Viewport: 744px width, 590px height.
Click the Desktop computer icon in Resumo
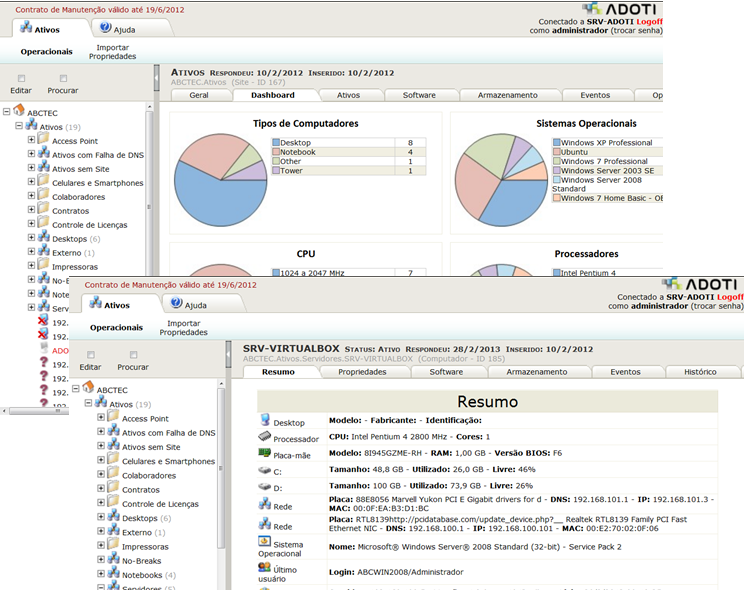[x=264, y=421]
